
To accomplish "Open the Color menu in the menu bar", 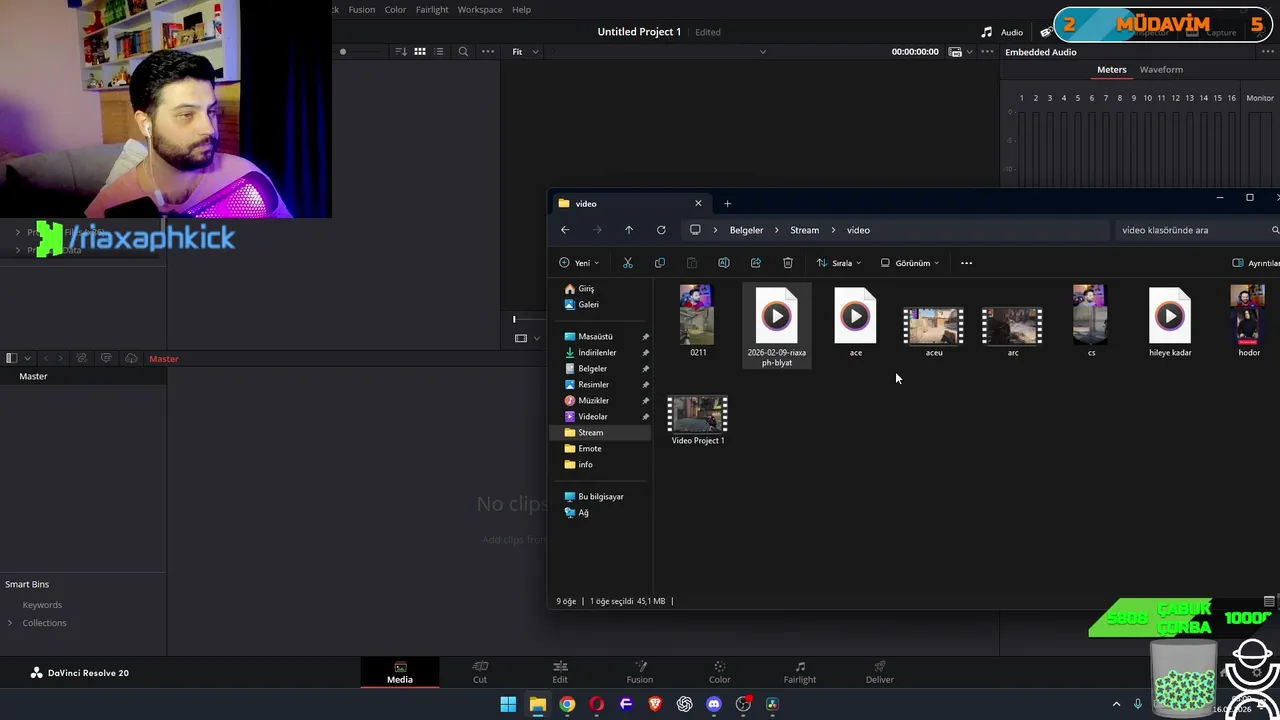I will 395,9.
